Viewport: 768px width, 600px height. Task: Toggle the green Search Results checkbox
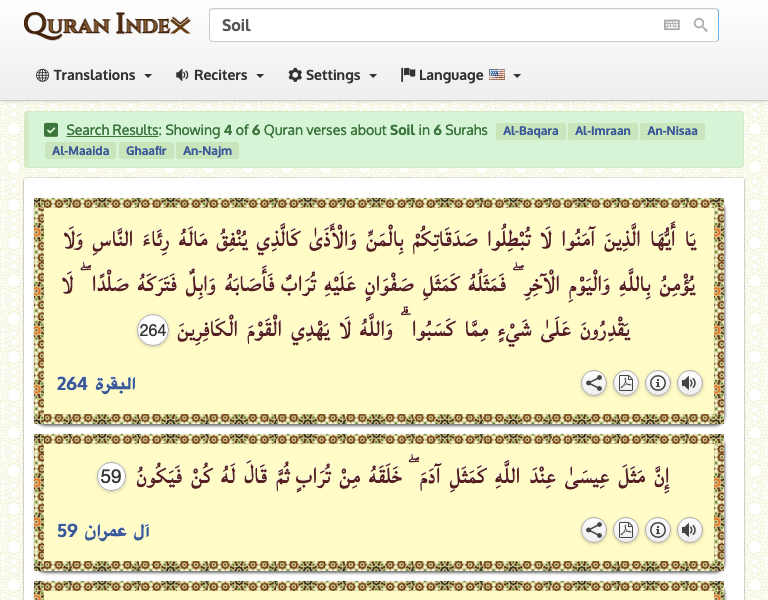pos(51,130)
